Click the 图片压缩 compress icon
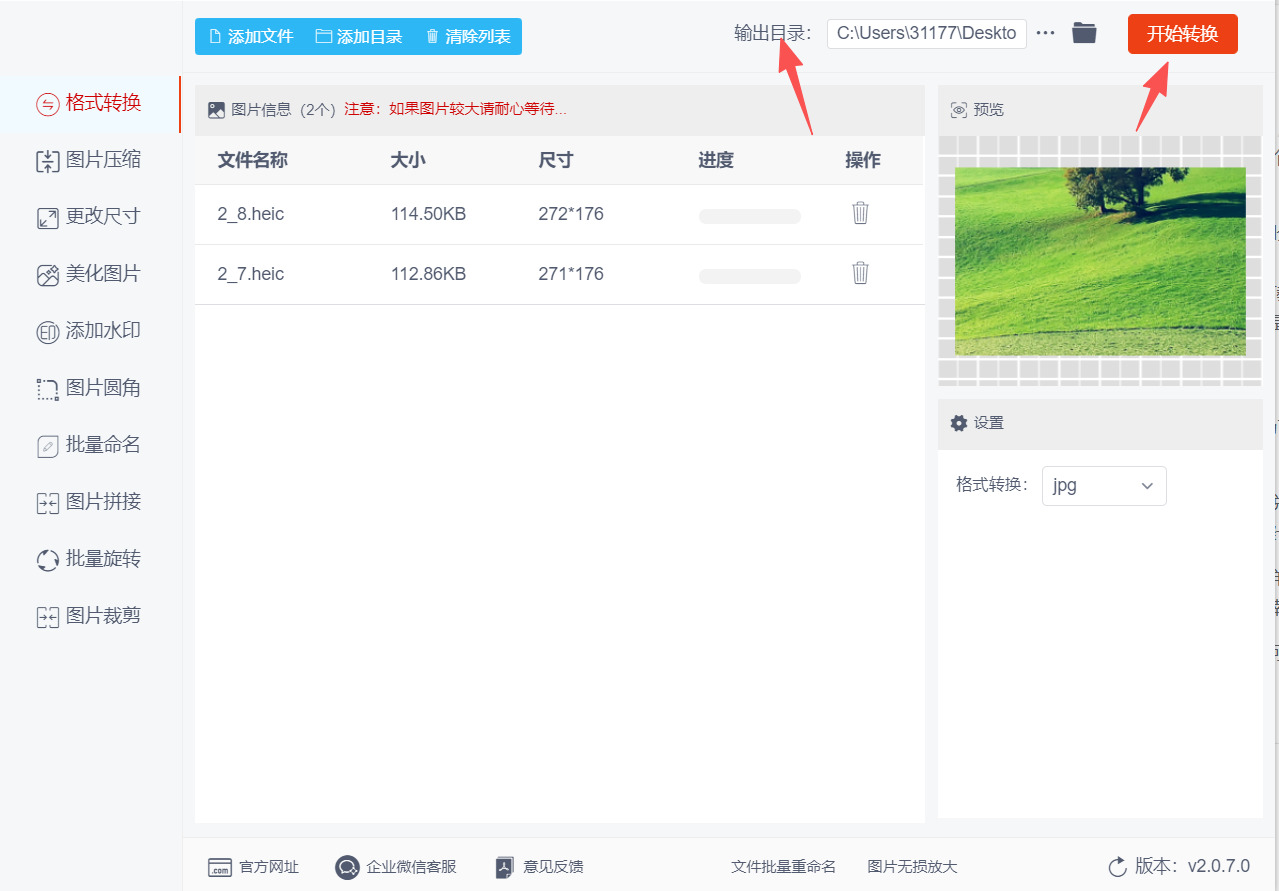 (x=48, y=161)
